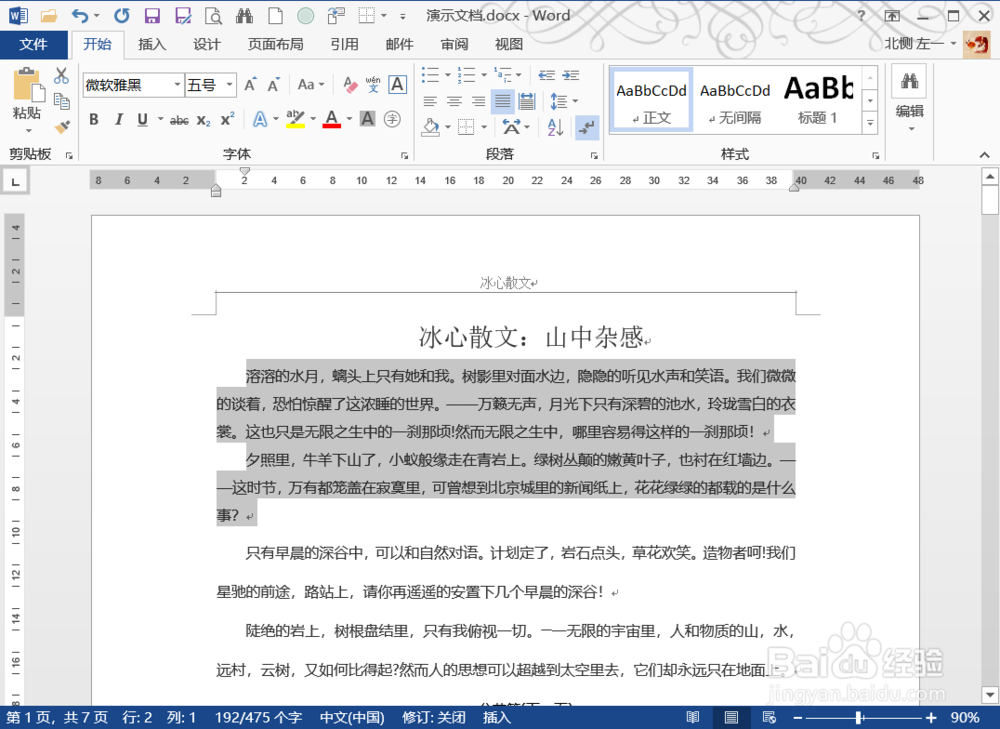Open line spacing dropdown

(564, 101)
